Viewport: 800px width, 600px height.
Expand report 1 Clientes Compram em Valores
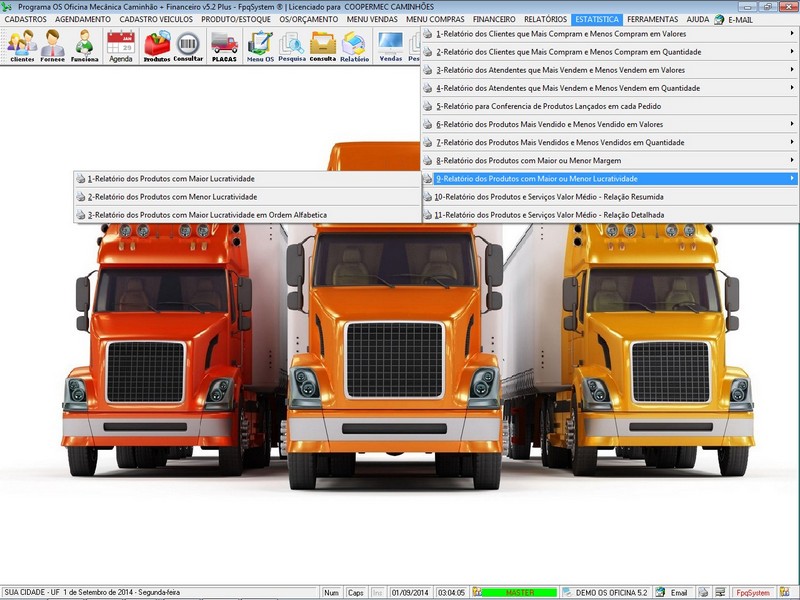[x=610, y=34]
